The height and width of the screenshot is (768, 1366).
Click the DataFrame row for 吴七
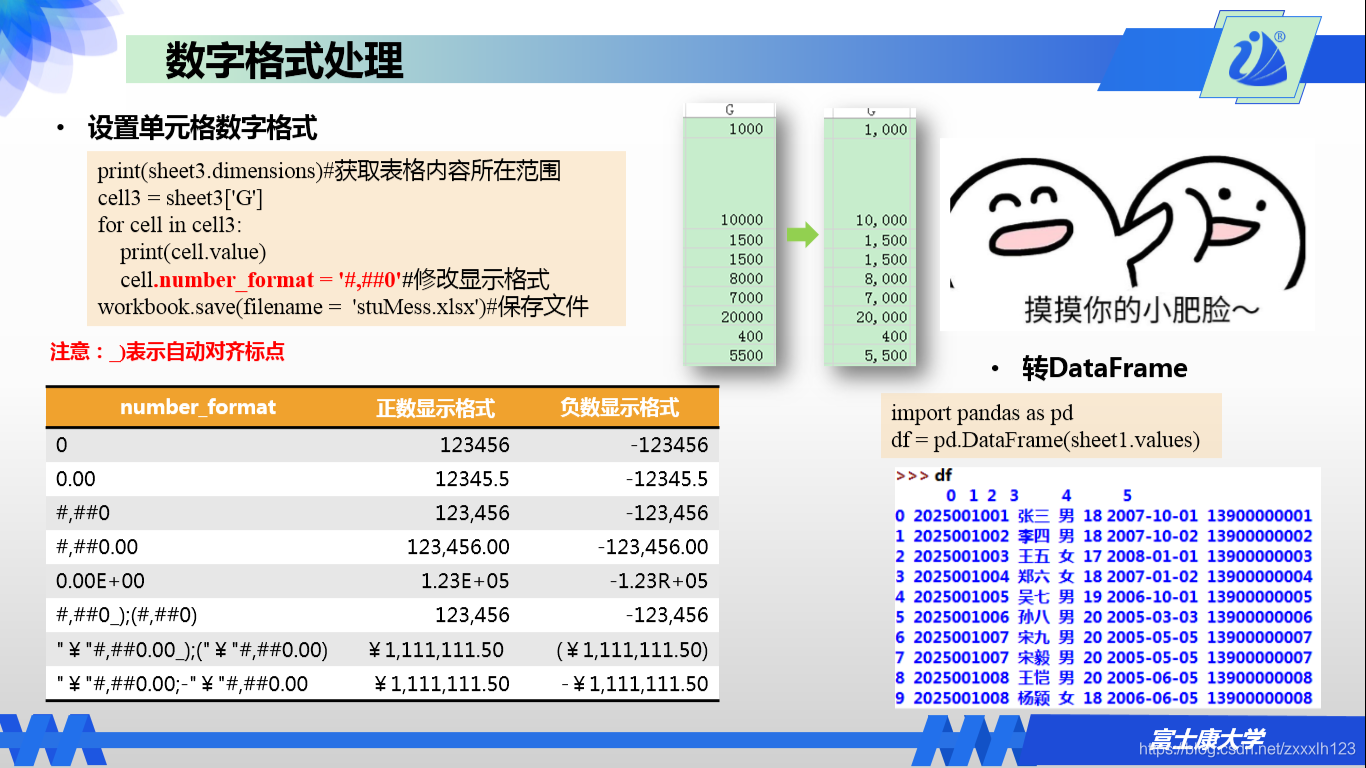pos(1103,597)
